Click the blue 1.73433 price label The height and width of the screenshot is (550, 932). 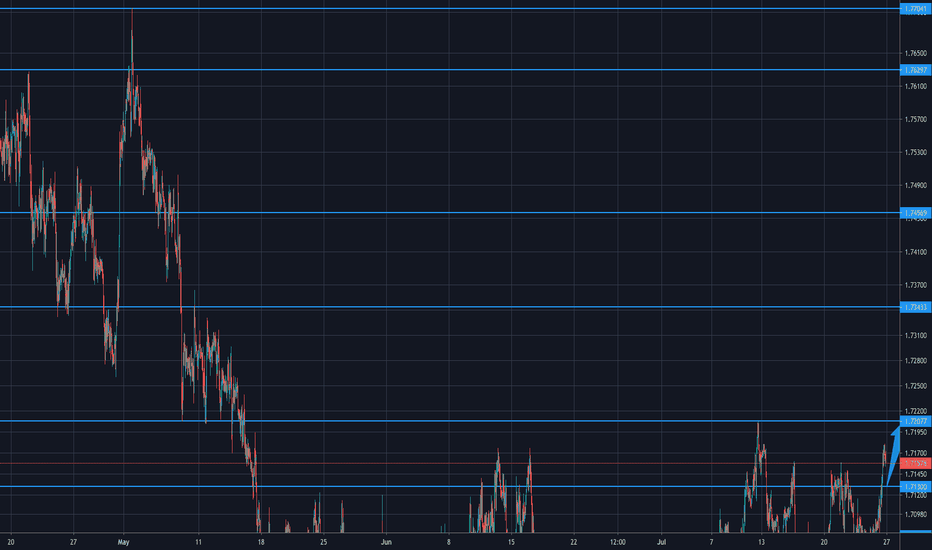coord(915,307)
